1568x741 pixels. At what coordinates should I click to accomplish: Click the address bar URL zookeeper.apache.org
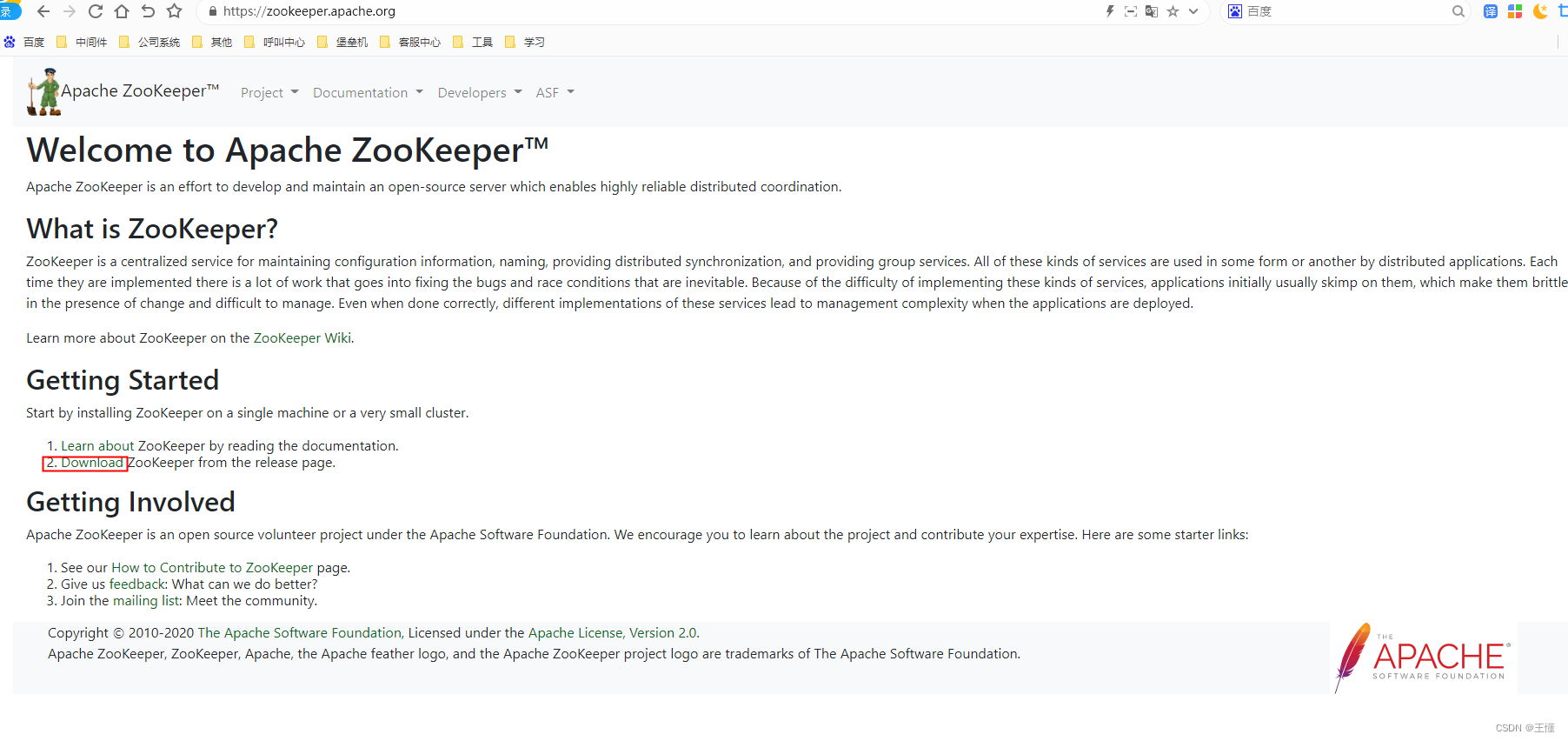coord(309,11)
